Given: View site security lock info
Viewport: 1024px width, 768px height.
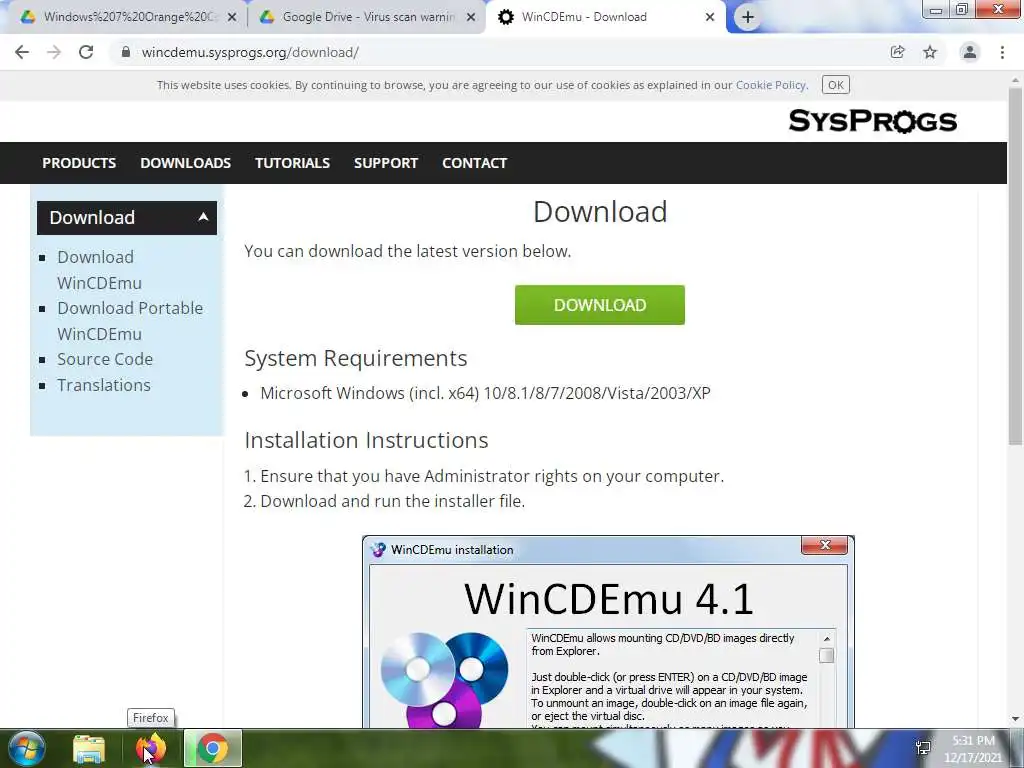Looking at the screenshot, I should [x=126, y=52].
